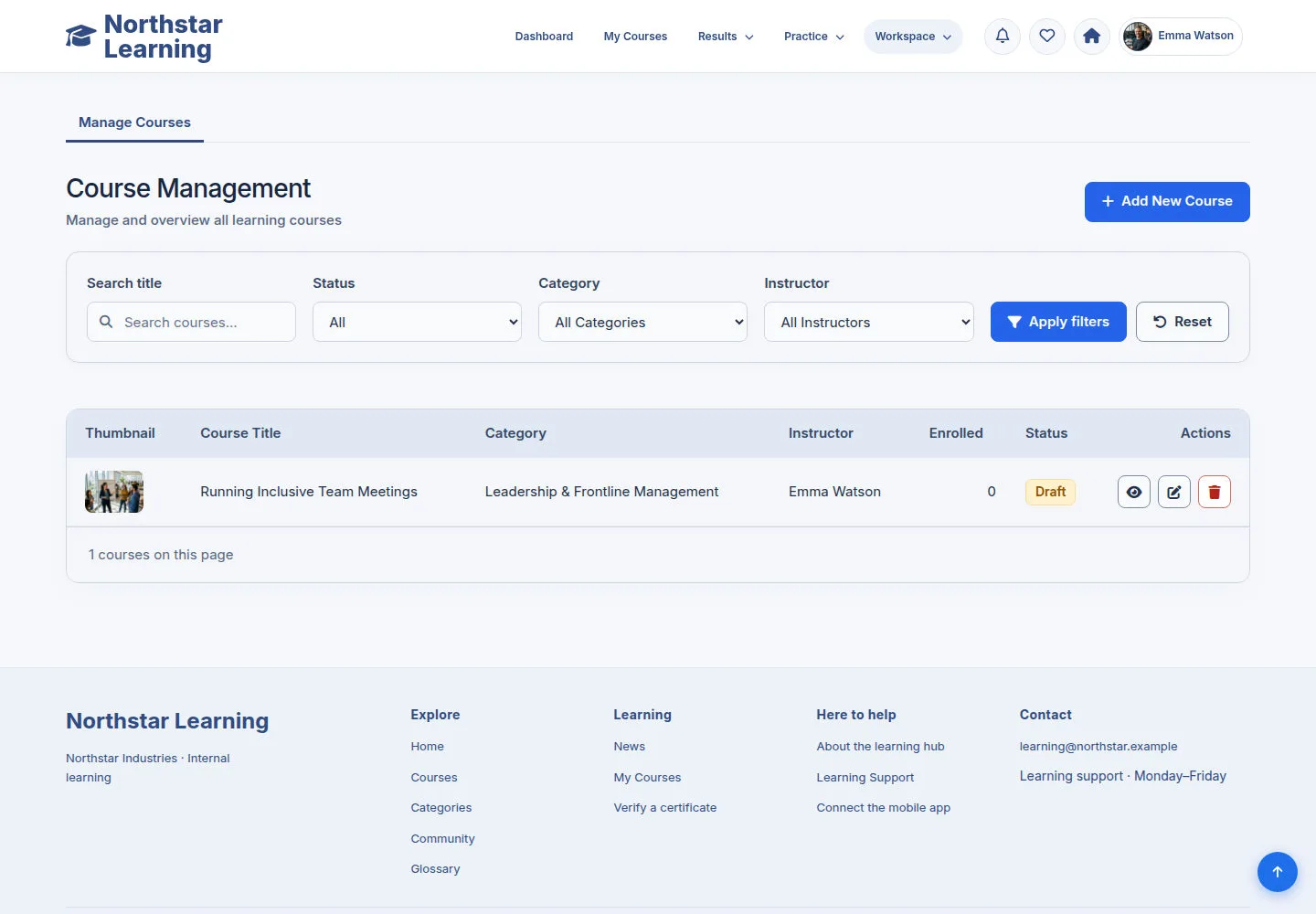Select the Manage Courses tab
Screen dimensions: 1316x914
pyautogui.click(x=134, y=122)
